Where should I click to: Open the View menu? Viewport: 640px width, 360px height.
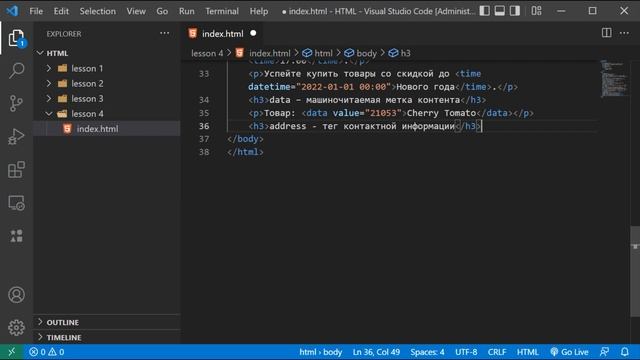coord(136,11)
